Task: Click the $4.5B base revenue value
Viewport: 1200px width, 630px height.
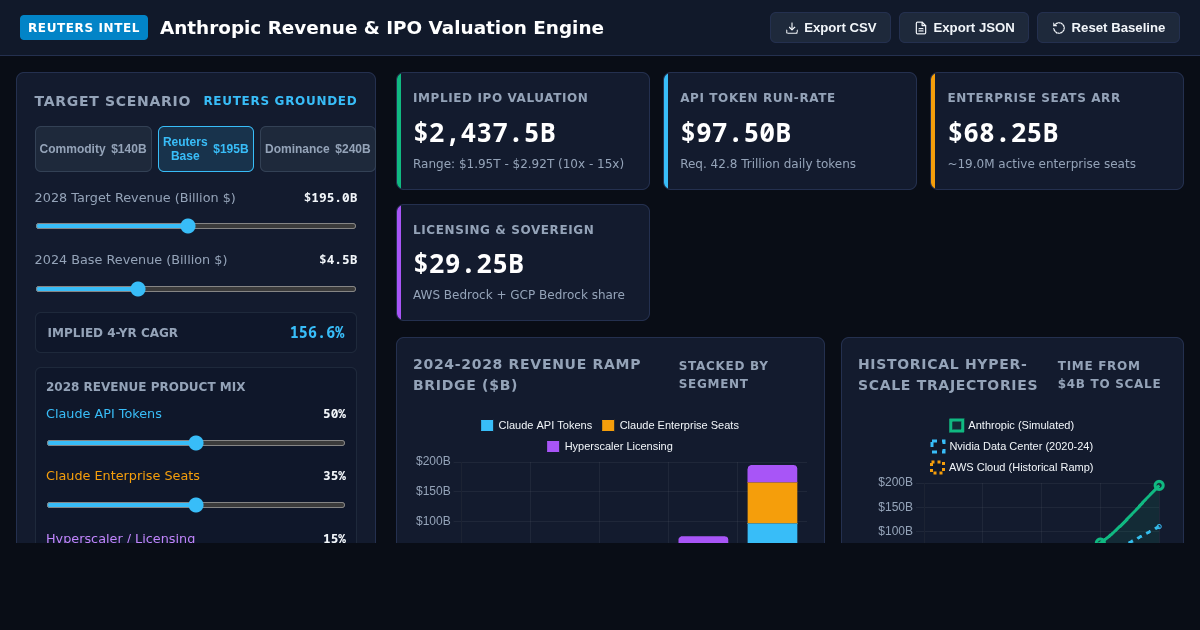Action: (338, 260)
